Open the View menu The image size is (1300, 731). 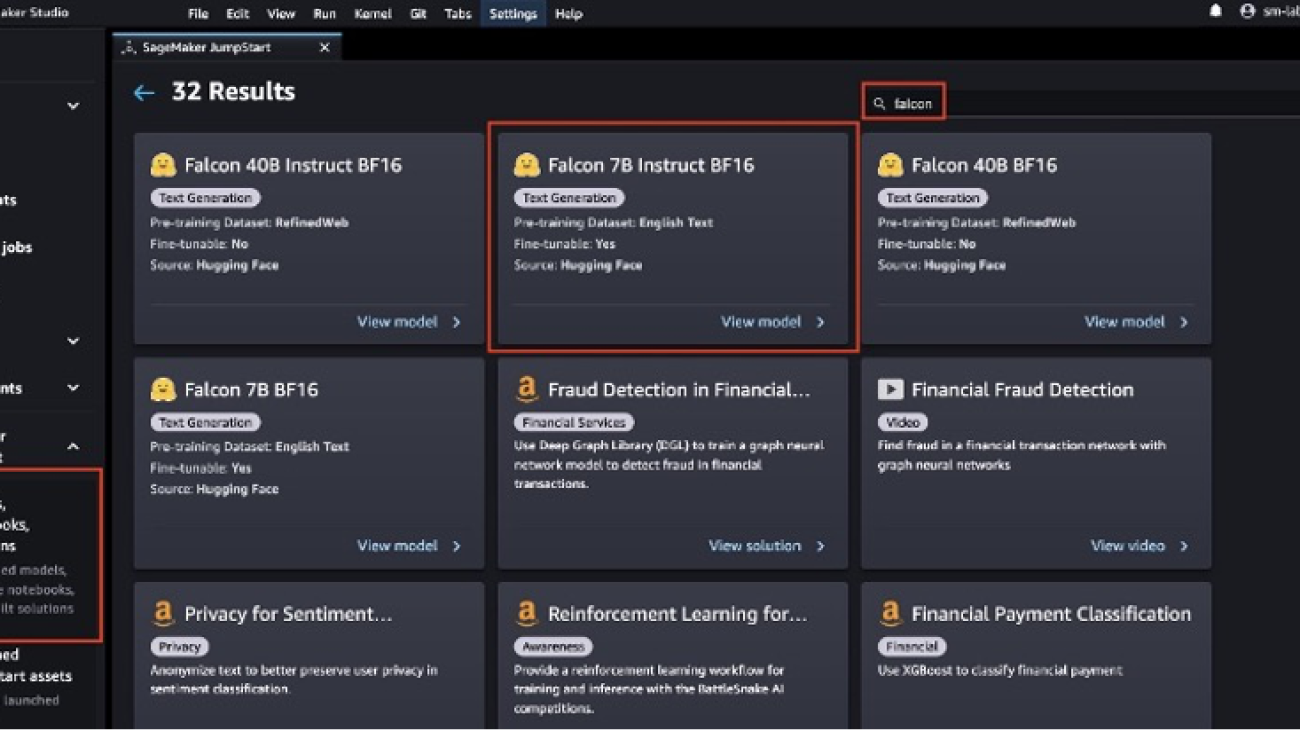point(281,14)
